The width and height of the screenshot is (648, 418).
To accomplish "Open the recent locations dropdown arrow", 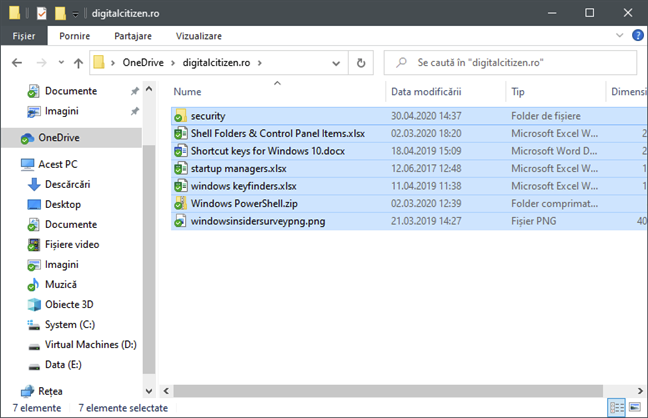I will (x=61, y=62).
